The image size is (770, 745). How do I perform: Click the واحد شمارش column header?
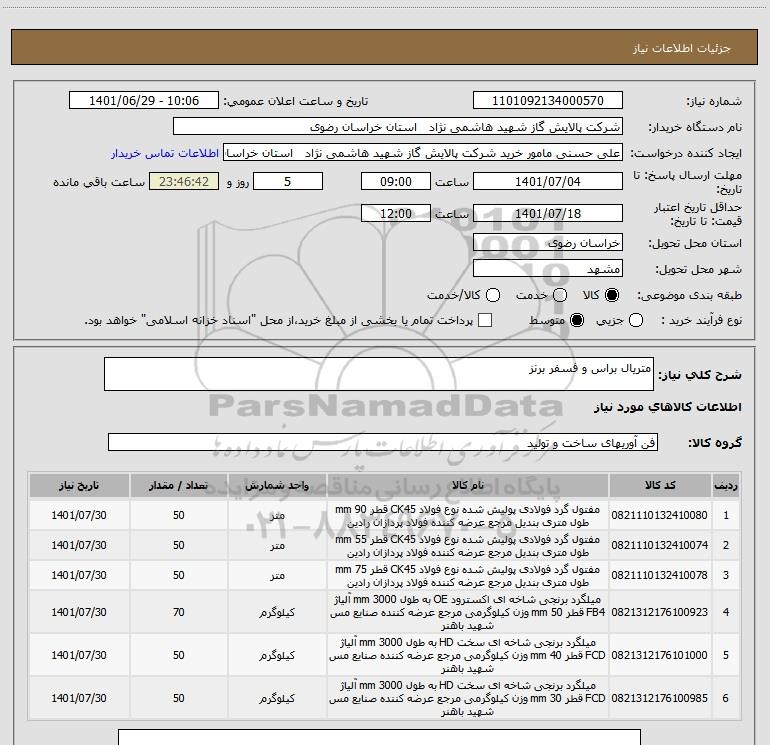pyautogui.click(x=277, y=485)
